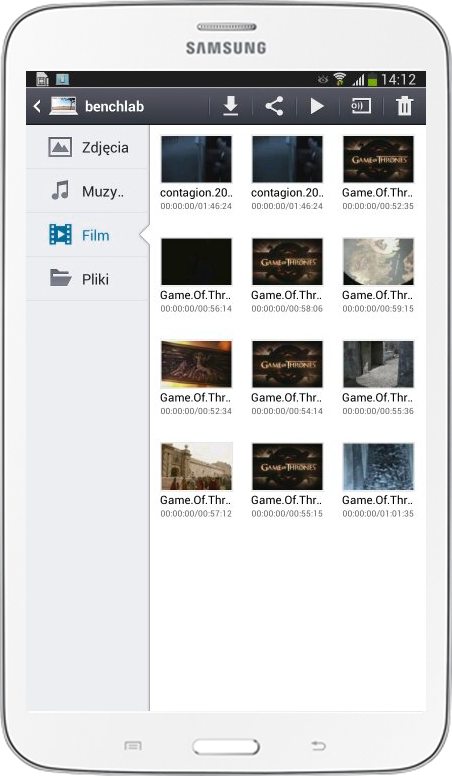Open the Game.Of.Thr.. video lasting 00:55:36
The image size is (452, 776).
pos(378,364)
